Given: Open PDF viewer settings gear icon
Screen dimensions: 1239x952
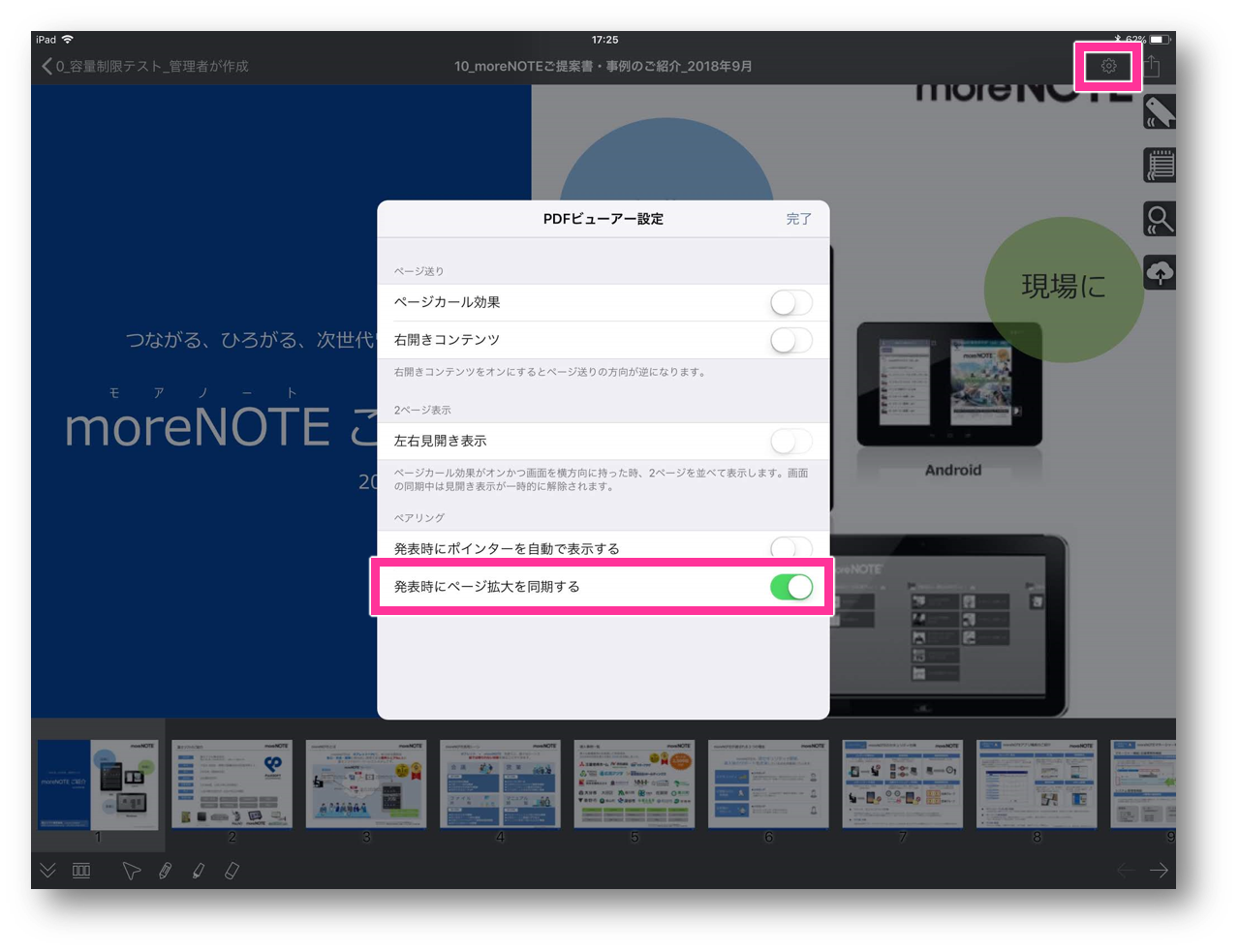Looking at the screenshot, I should click(1108, 66).
